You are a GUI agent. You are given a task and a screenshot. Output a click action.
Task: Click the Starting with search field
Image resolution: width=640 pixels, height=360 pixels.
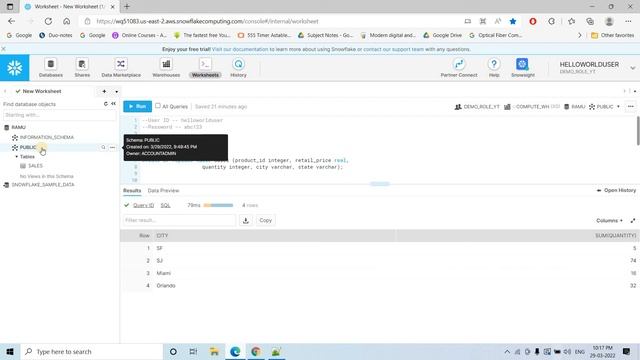pyautogui.click(x=60, y=115)
